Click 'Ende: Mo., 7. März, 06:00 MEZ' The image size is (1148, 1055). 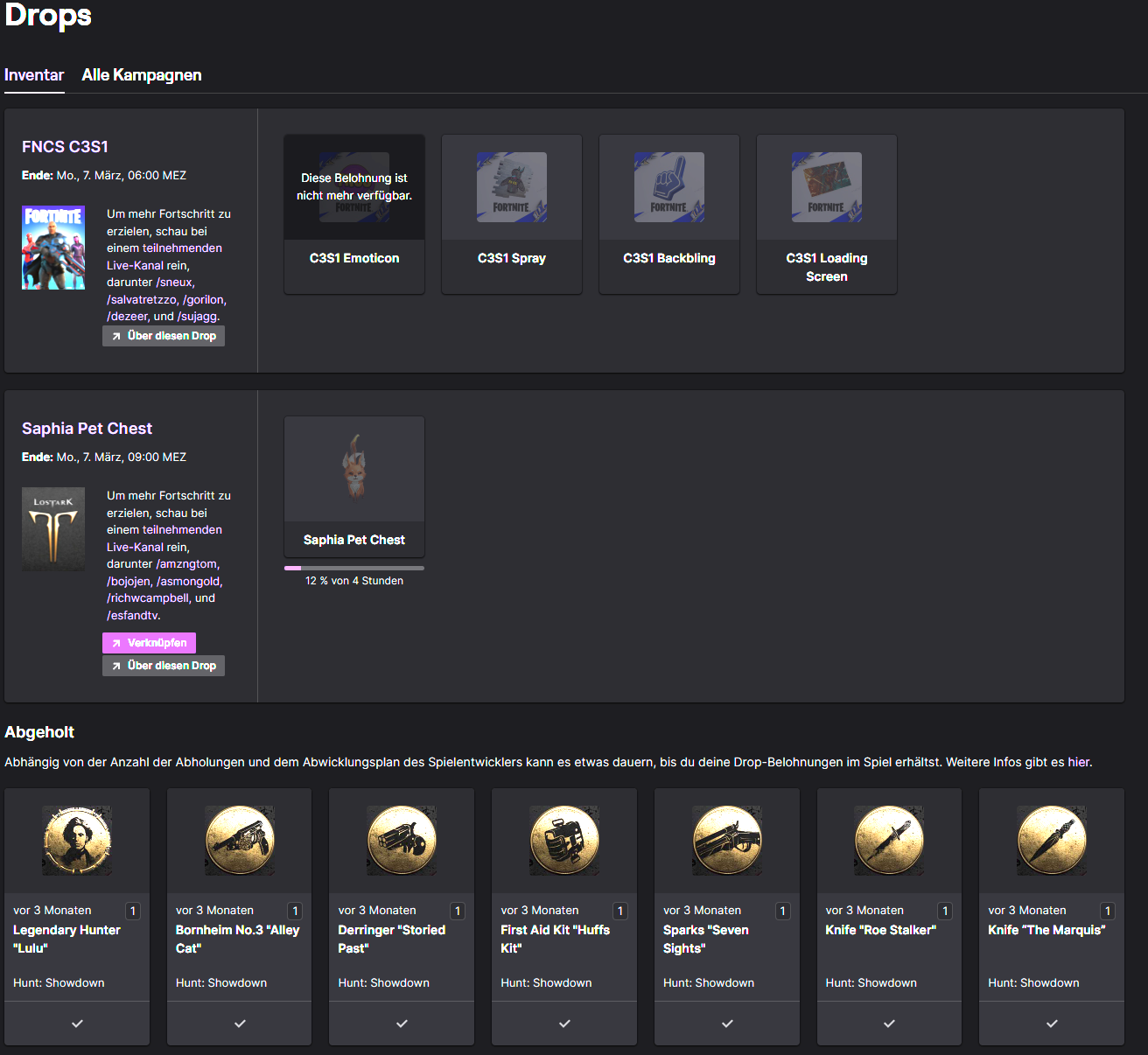[x=104, y=176]
